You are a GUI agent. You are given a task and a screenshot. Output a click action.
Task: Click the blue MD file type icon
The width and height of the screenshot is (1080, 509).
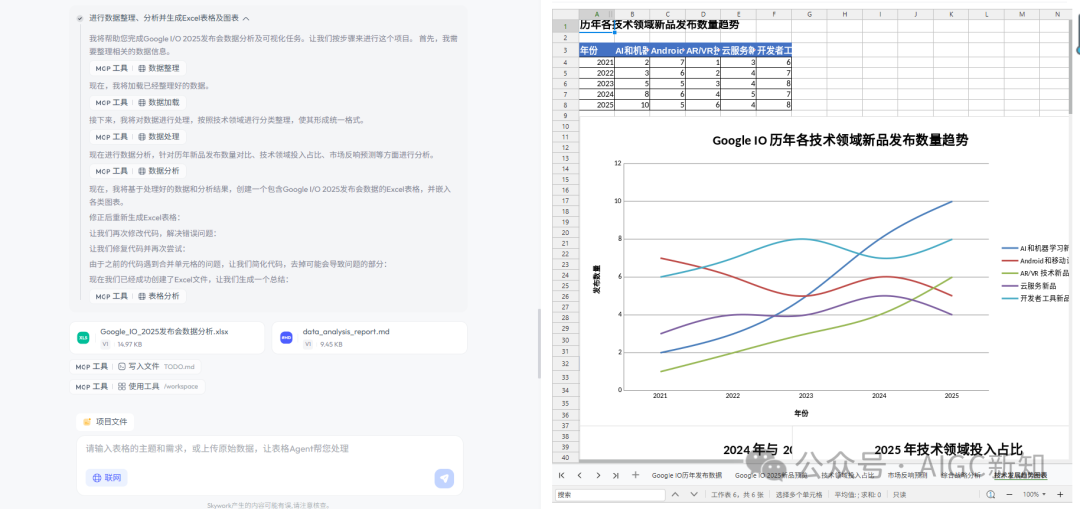click(286, 337)
